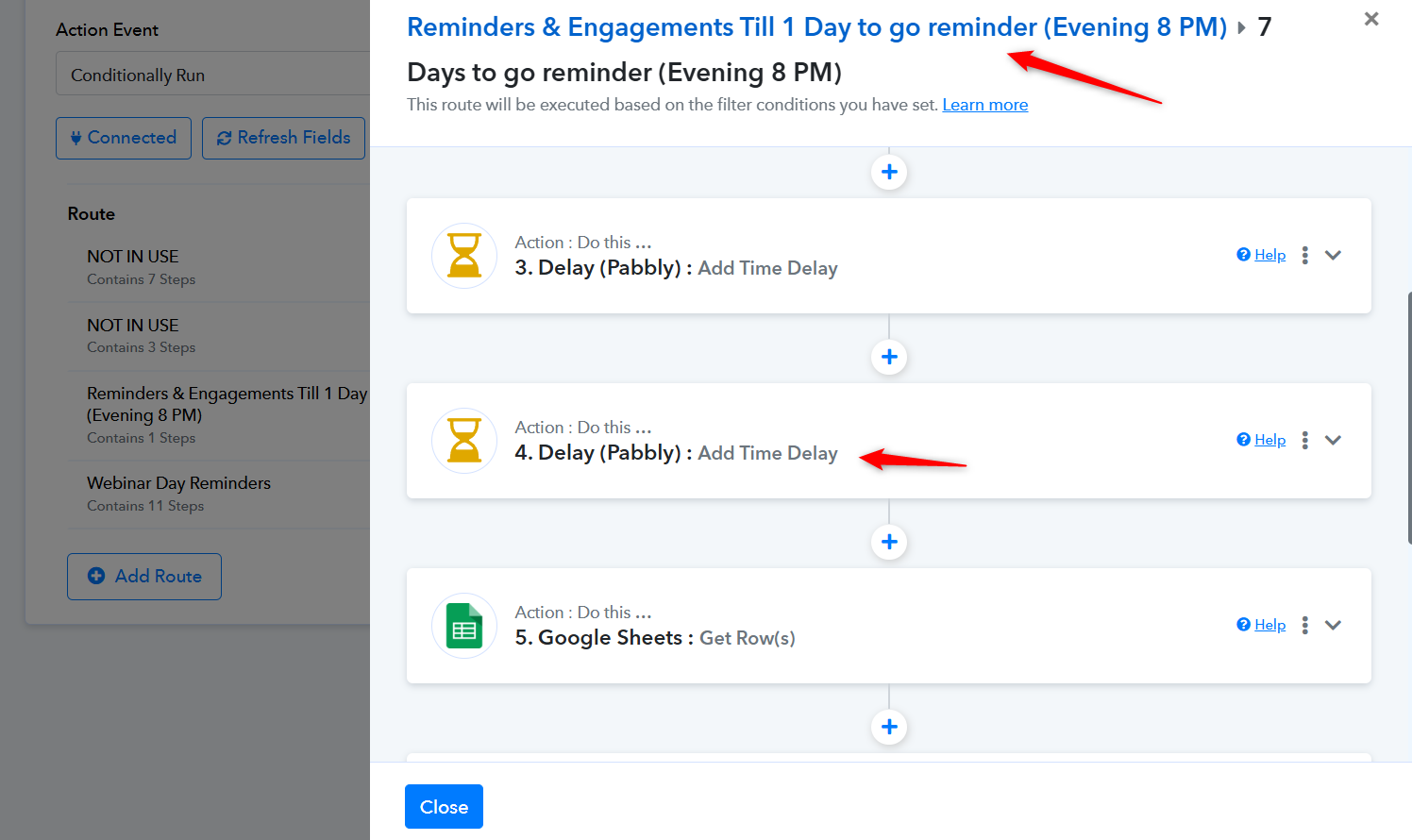Click the hourglass icon of step 4 Delay
The image size is (1412, 840).
[x=463, y=441]
